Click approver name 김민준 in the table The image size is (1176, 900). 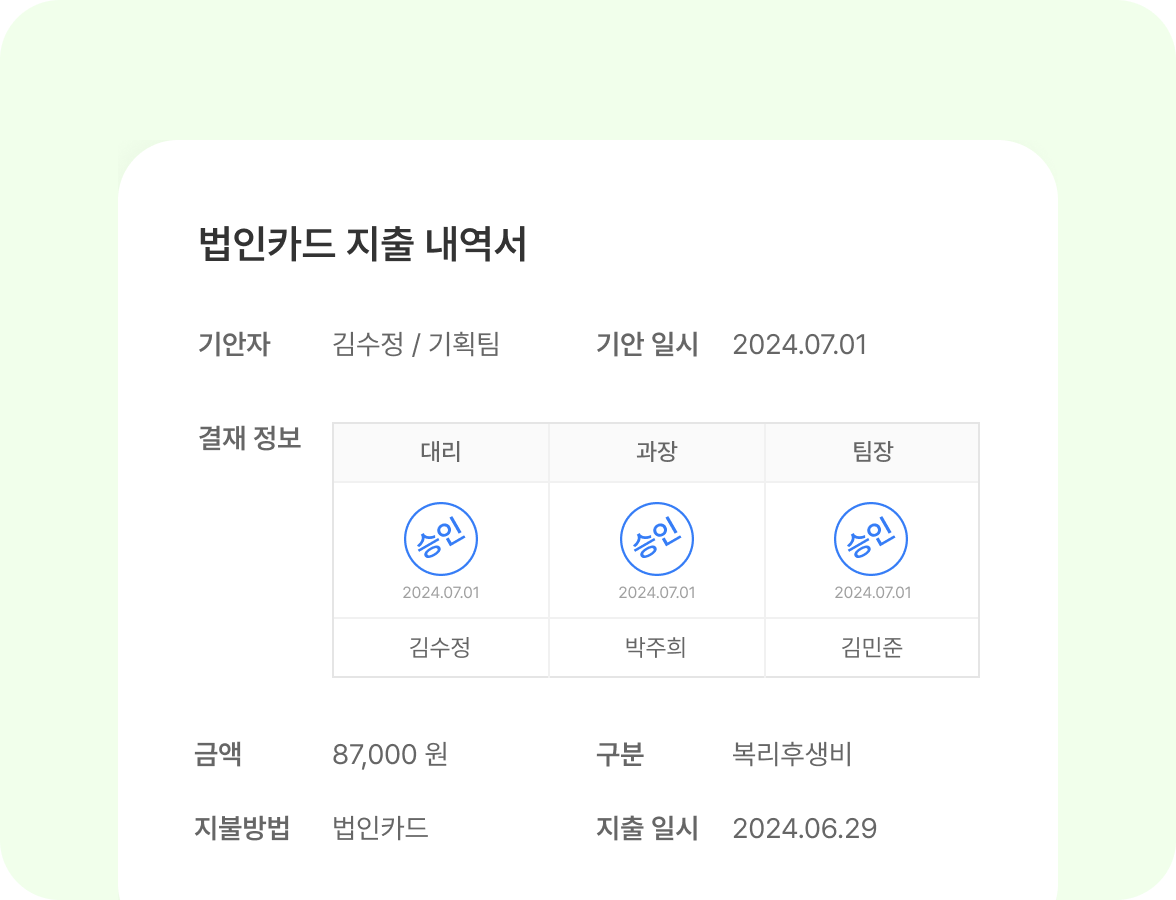pos(872,646)
